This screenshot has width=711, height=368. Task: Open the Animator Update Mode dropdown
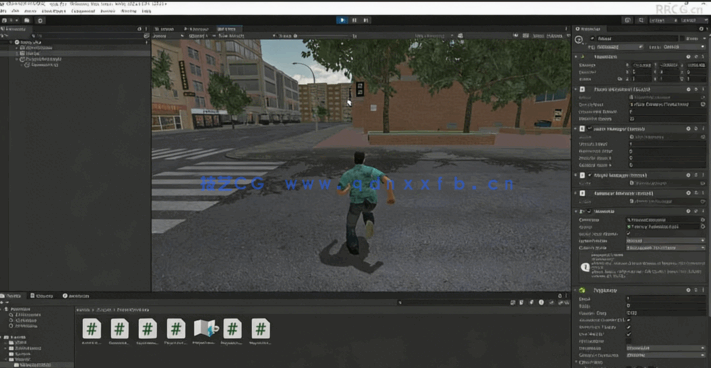(666, 241)
